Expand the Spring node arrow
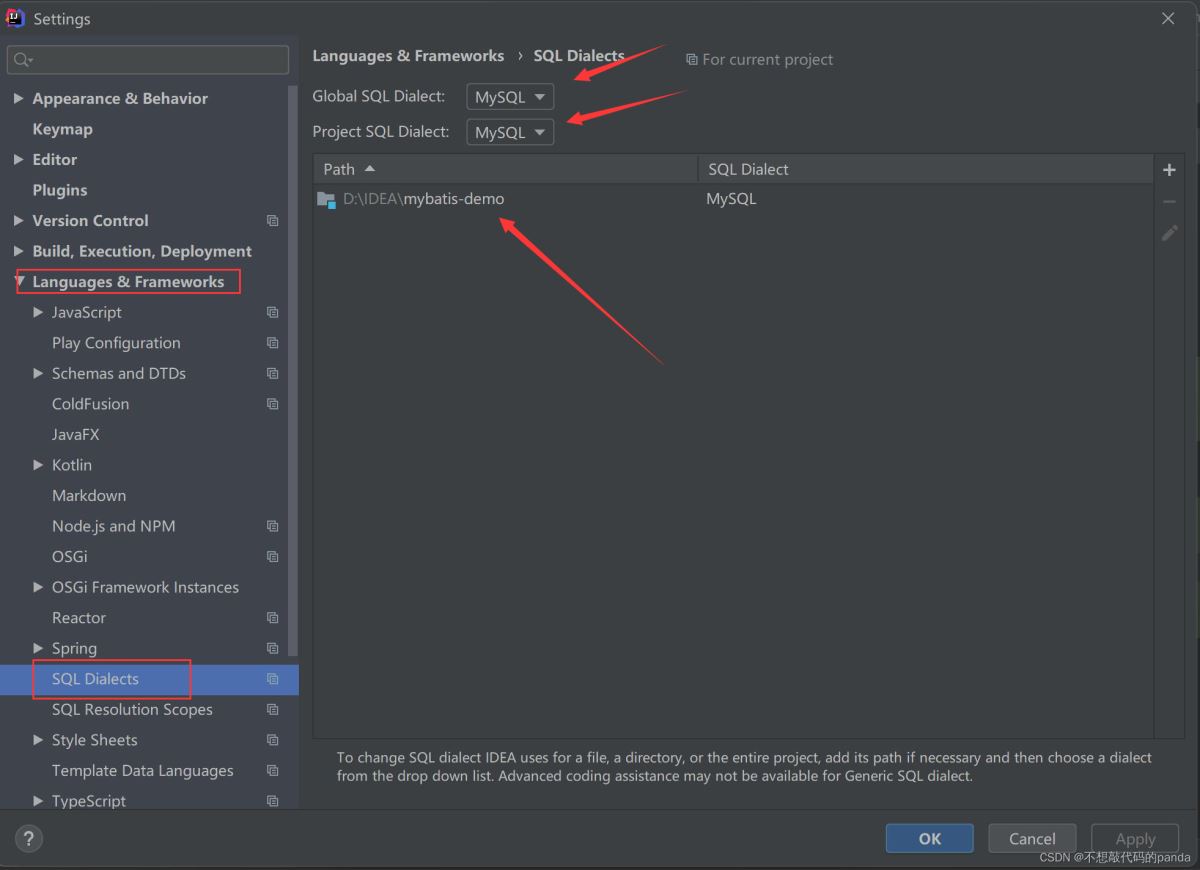1200x870 pixels. coord(38,649)
